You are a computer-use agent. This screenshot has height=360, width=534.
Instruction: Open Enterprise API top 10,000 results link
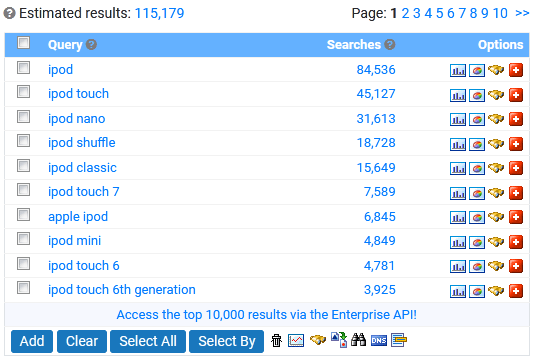(x=267, y=315)
